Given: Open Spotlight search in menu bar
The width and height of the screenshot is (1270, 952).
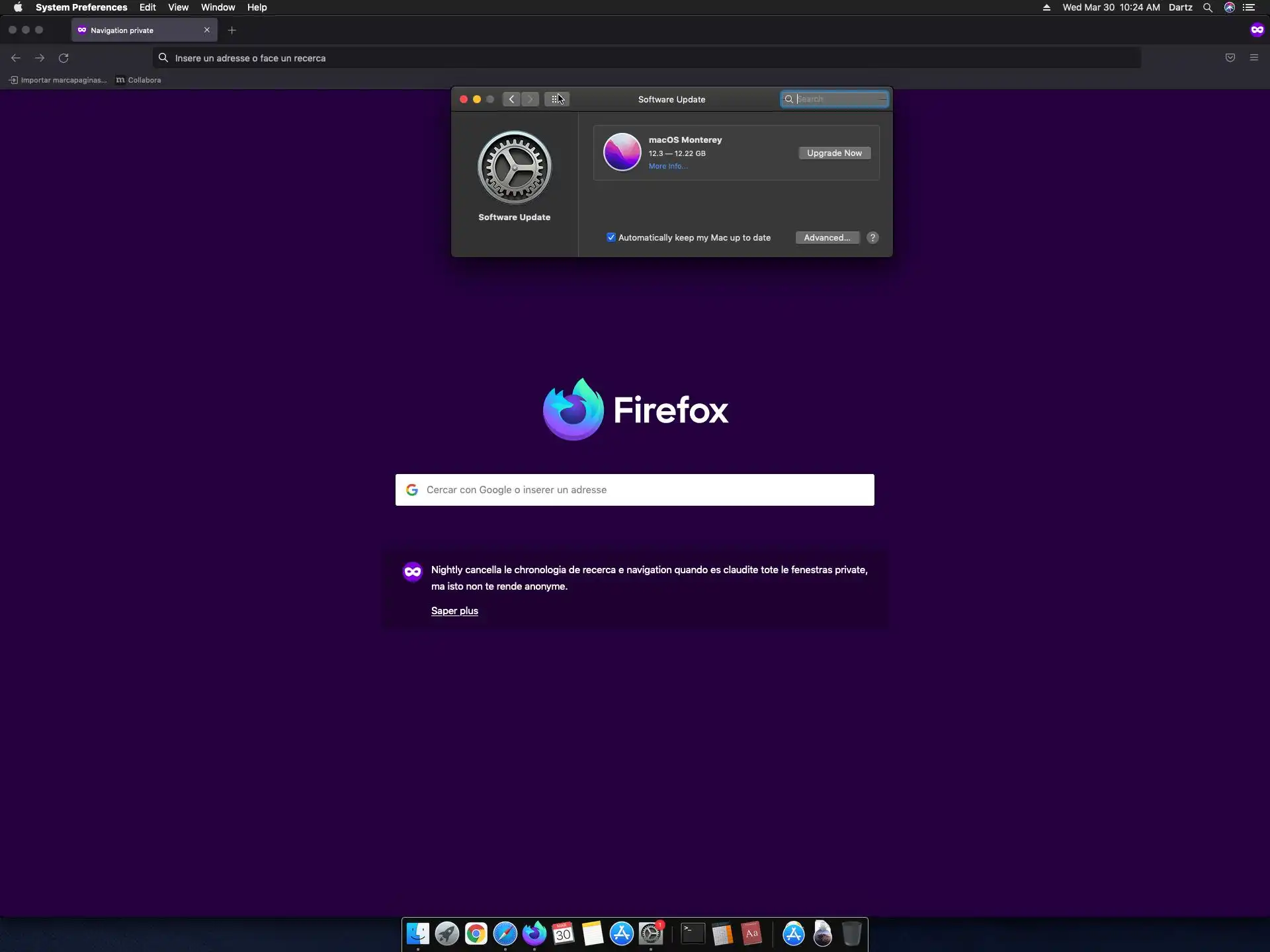Looking at the screenshot, I should coord(1207,7).
